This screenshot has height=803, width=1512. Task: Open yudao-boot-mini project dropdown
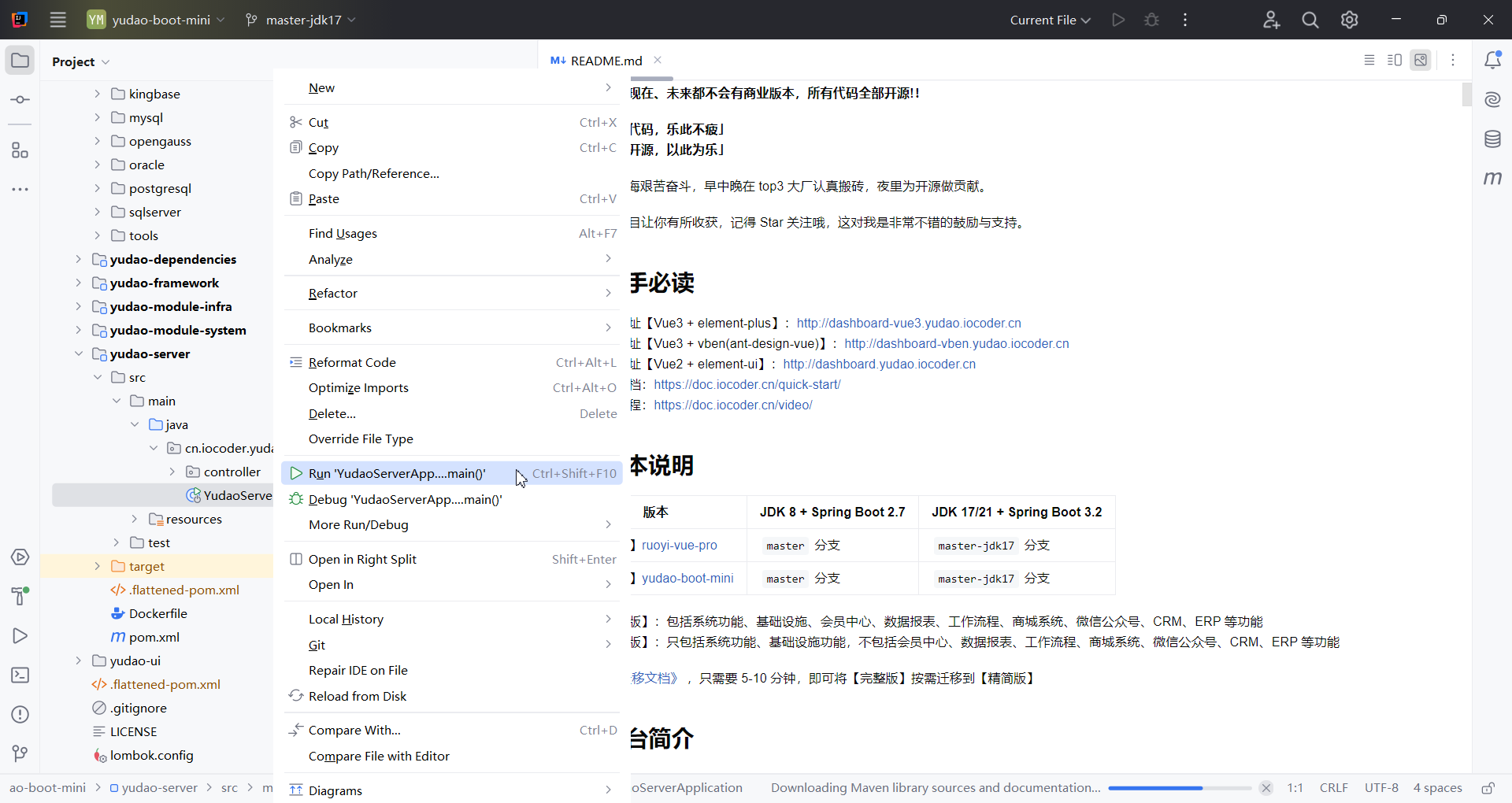tap(156, 20)
